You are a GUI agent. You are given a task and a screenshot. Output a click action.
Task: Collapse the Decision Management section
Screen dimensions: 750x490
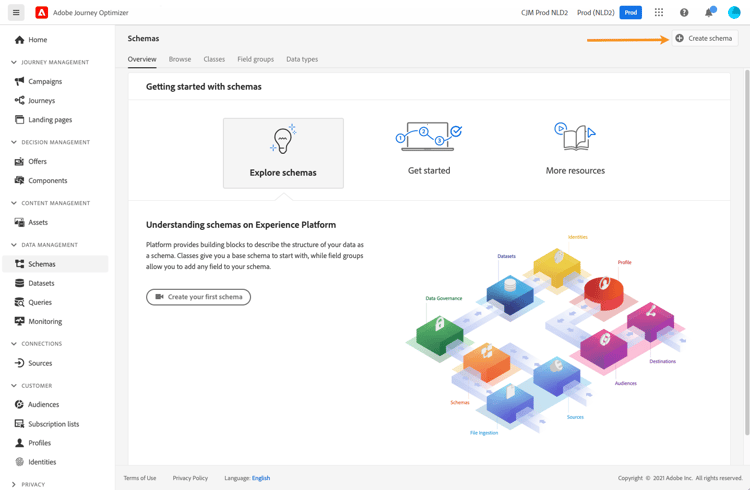tap(13, 142)
